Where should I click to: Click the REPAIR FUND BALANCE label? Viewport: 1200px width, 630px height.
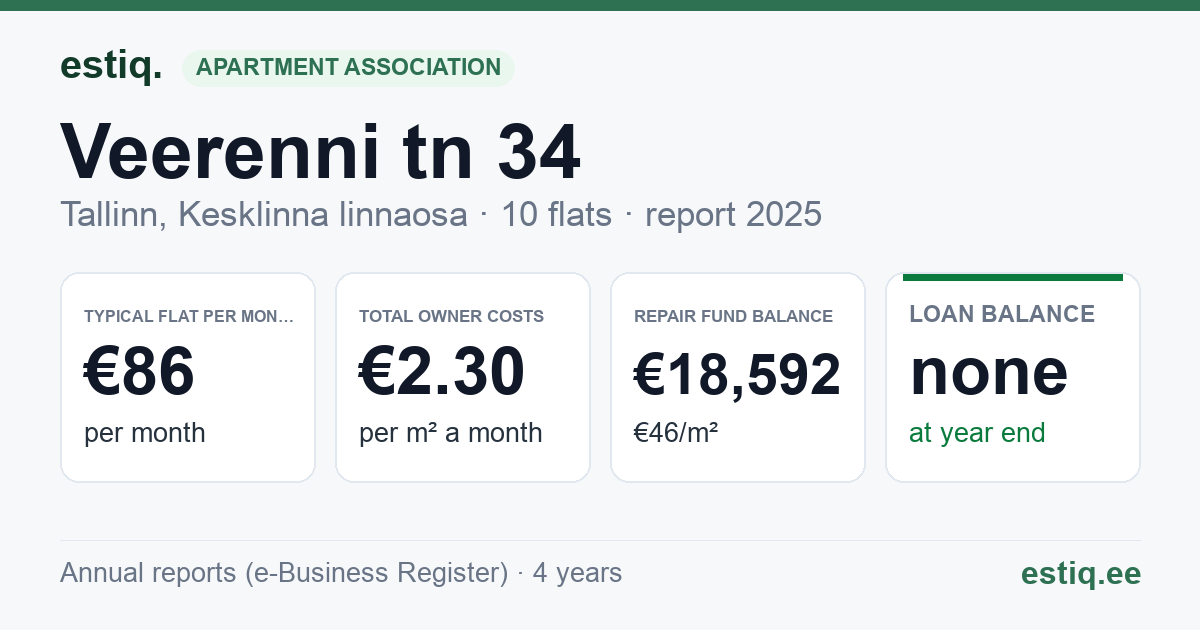click(x=733, y=316)
